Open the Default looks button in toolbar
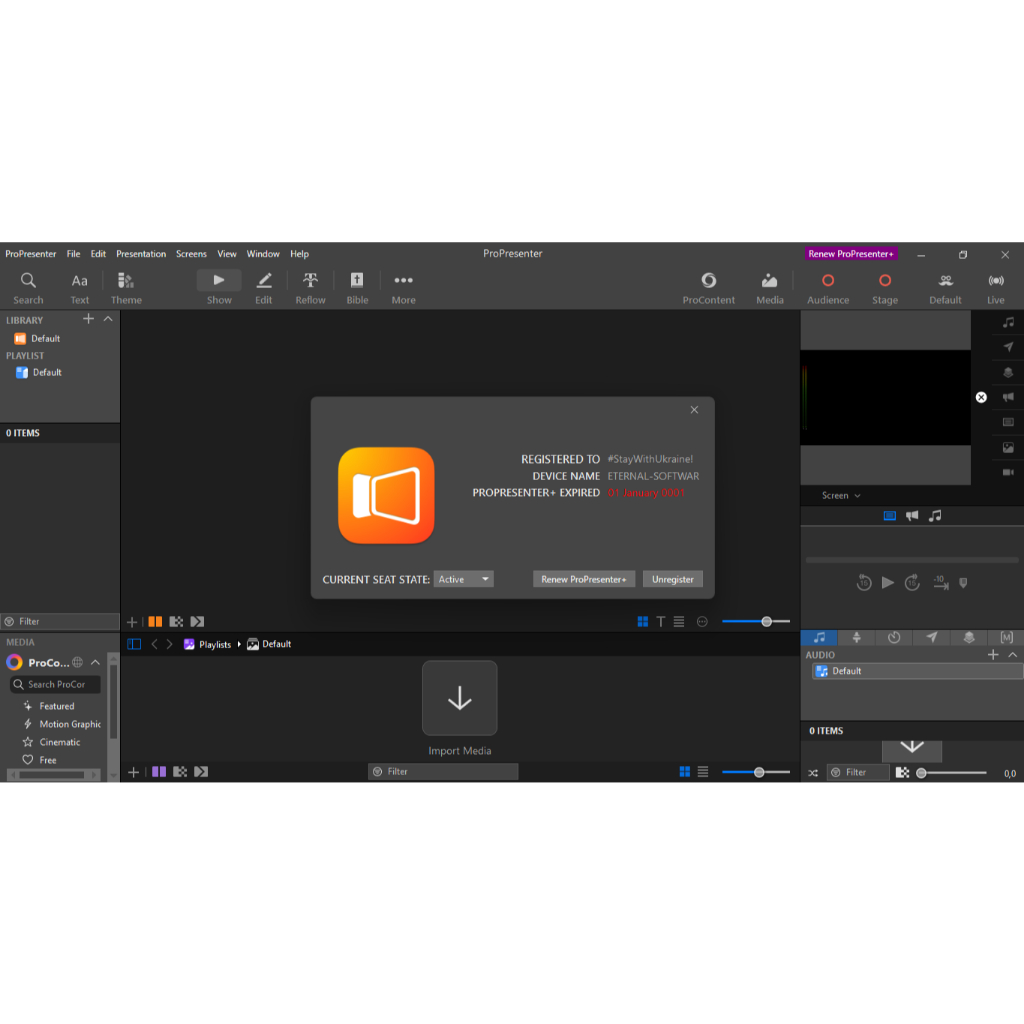The image size is (1024, 1024). (x=945, y=288)
